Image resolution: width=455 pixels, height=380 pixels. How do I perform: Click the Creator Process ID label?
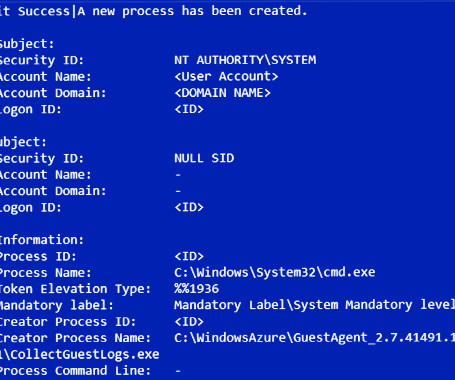point(68,321)
